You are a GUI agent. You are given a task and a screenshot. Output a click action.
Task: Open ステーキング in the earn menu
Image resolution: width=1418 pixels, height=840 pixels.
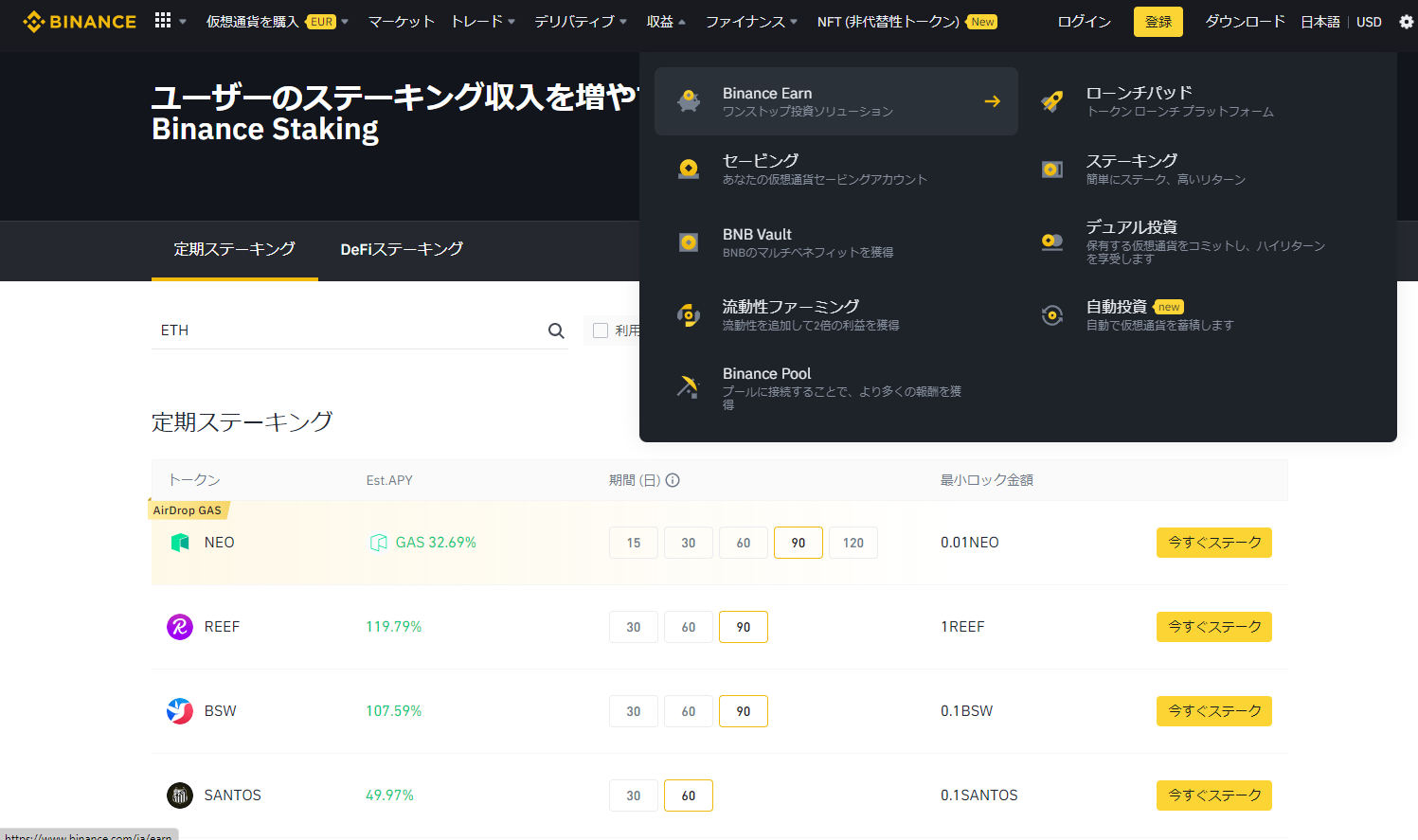tap(1132, 161)
